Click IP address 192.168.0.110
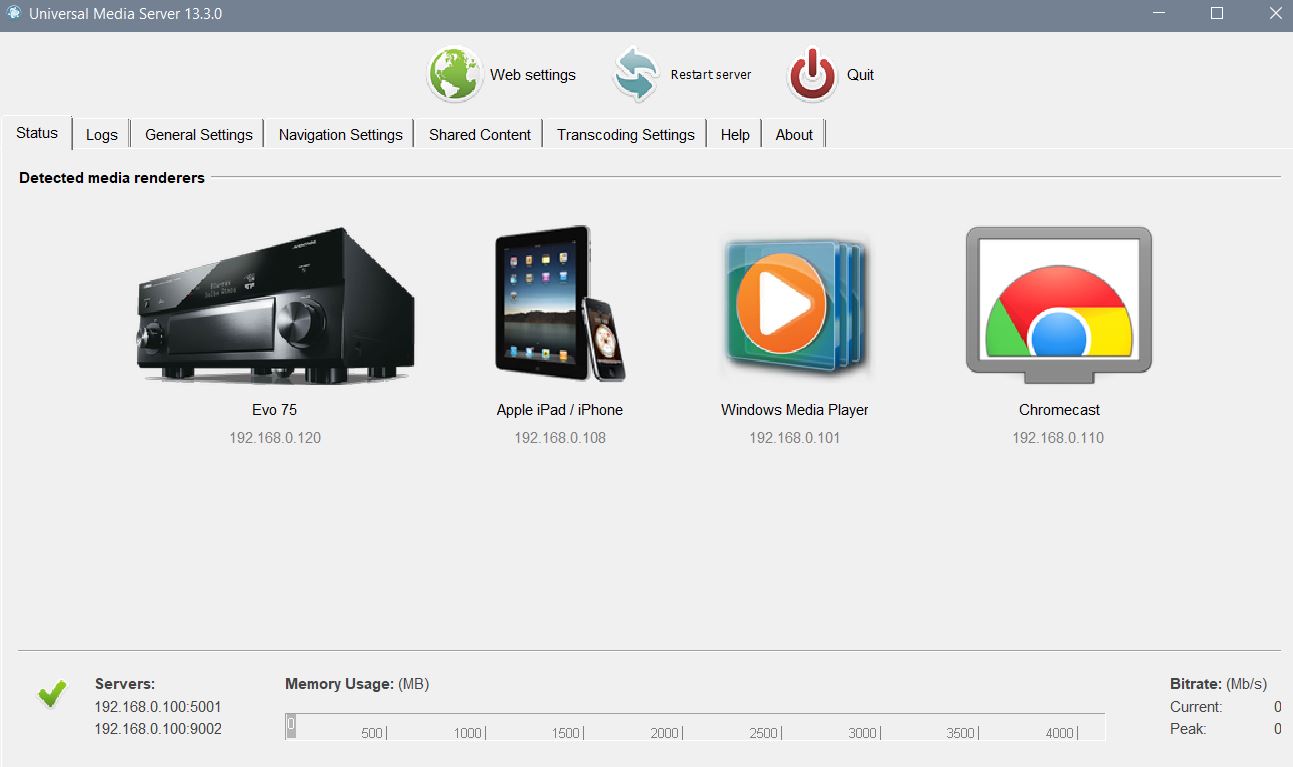1293x767 pixels. [x=1058, y=438]
